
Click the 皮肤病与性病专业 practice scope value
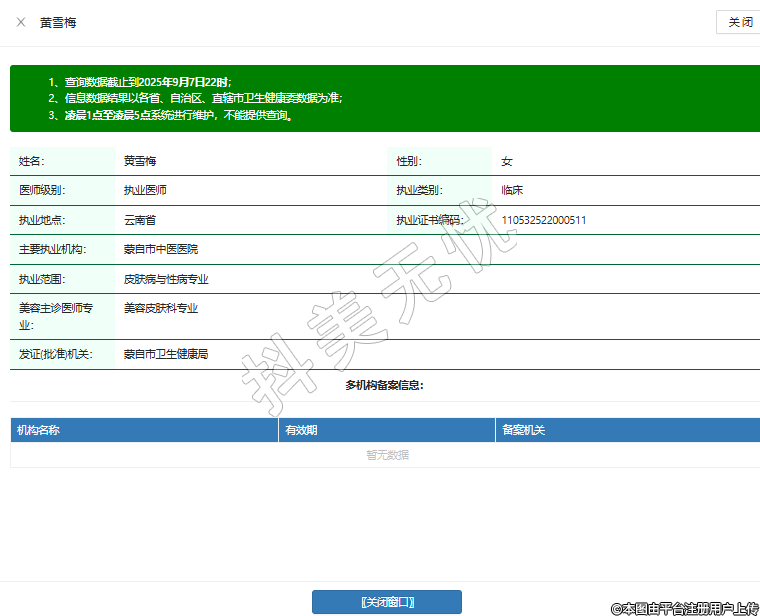click(165, 279)
